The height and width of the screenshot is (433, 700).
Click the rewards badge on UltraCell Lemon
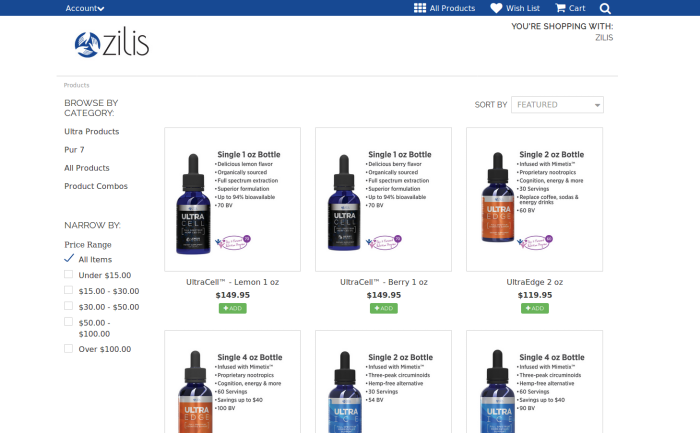point(233,242)
